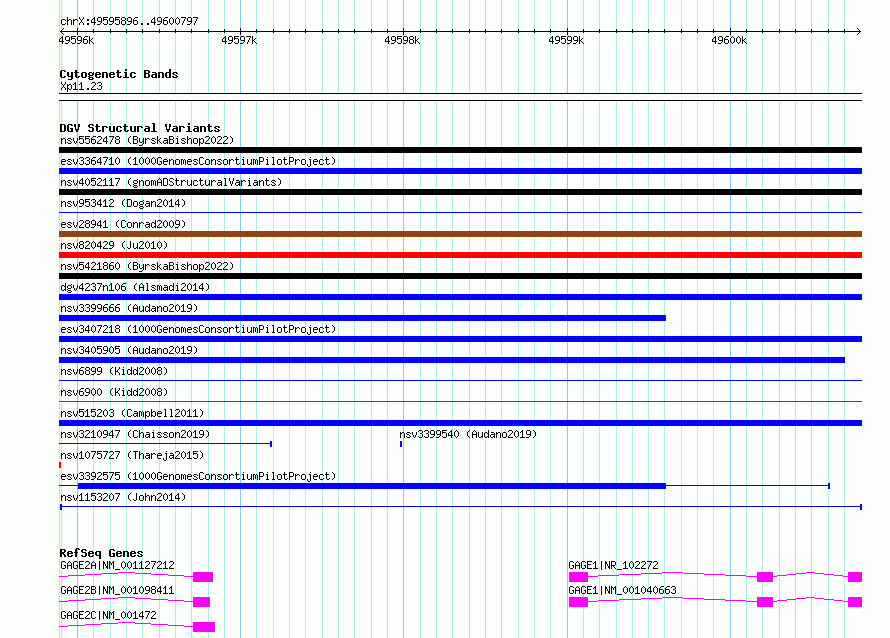Select the esv3364710 variant label
This screenshot has width=890, height=638.
pos(198,161)
